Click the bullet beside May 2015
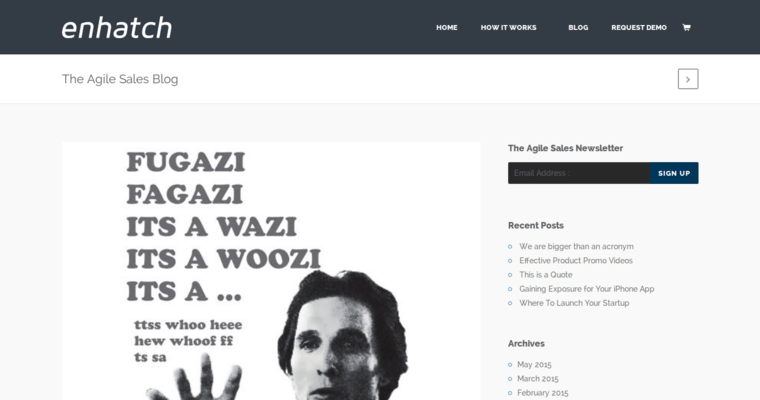The width and height of the screenshot is (760, 400). click(510, 365)
